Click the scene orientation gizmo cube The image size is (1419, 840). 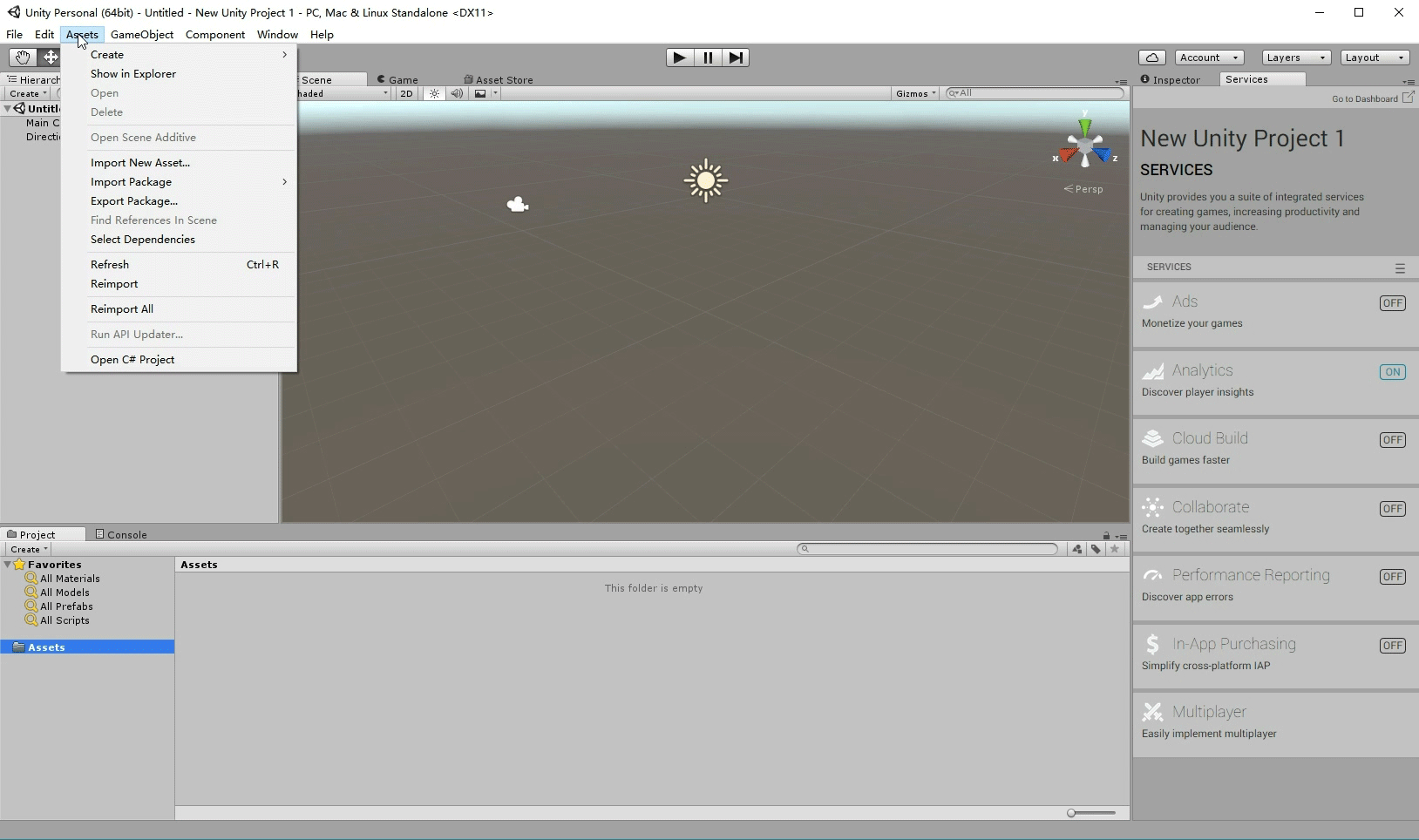1084,146
